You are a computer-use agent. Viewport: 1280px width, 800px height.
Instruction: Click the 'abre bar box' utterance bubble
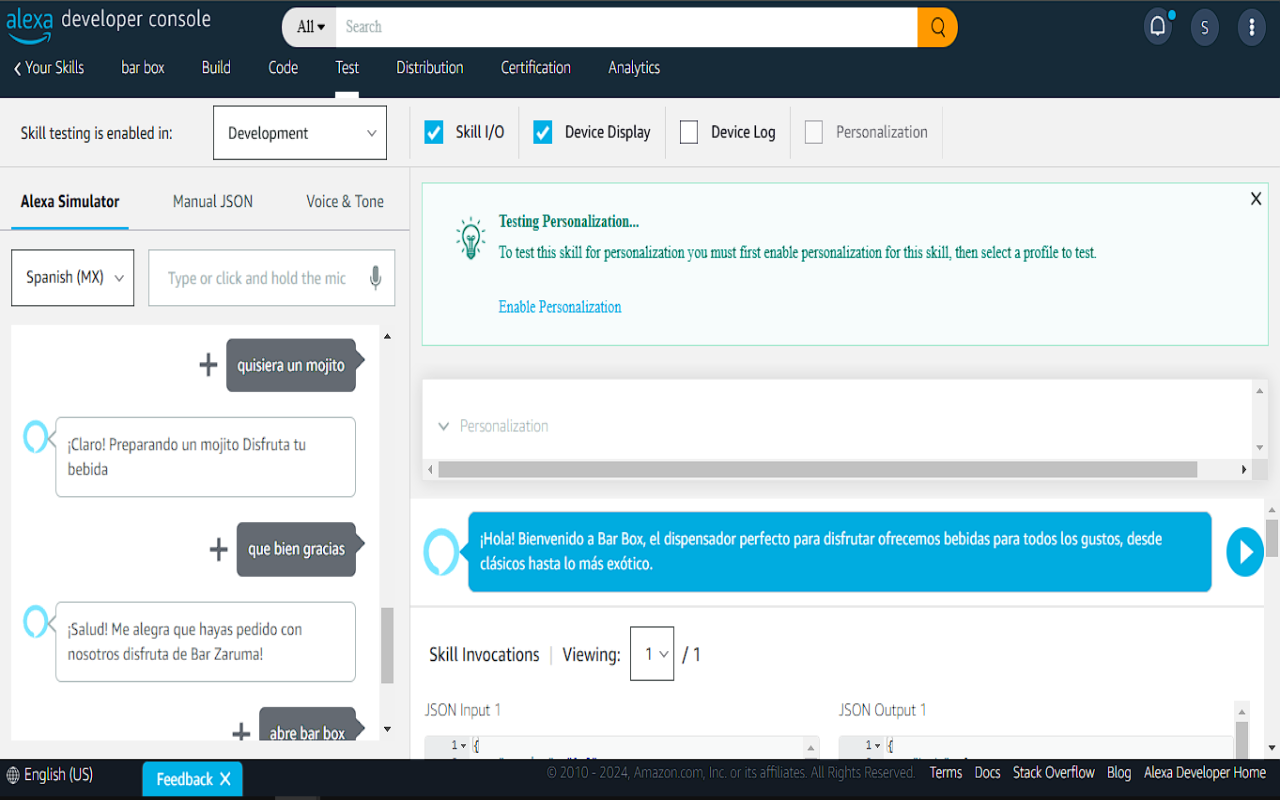(x=308, y=726)
